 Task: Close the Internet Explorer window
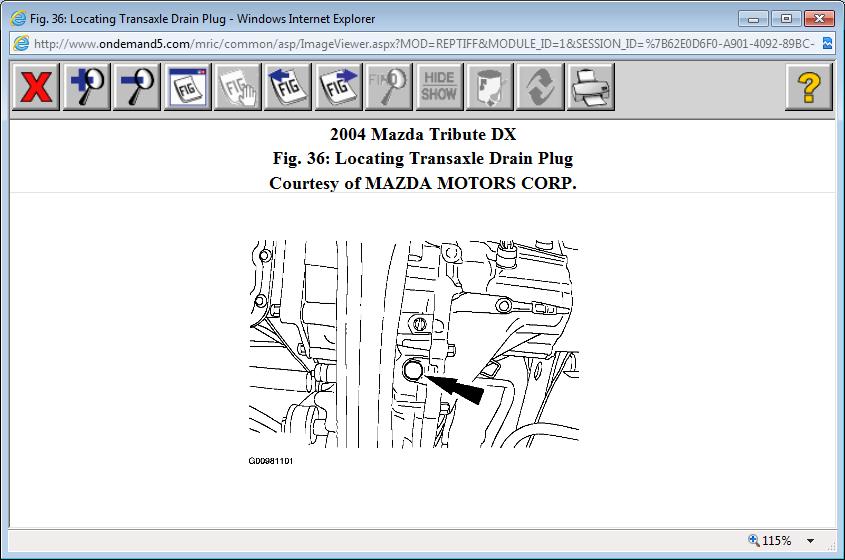coord(819,19)
